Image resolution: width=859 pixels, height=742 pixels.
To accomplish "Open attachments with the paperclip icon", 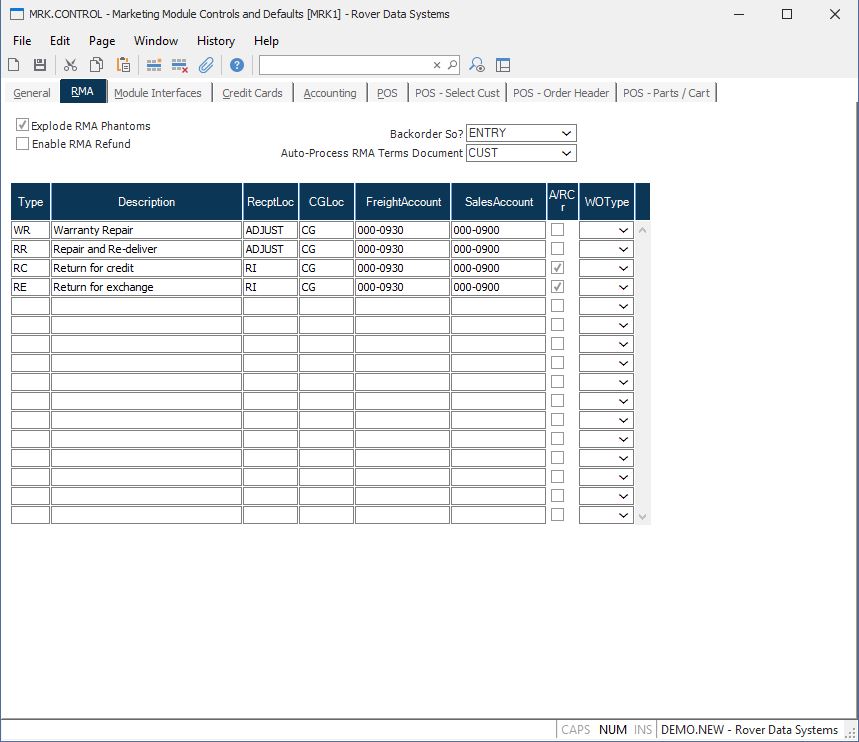I will click(x=206, y=65).
